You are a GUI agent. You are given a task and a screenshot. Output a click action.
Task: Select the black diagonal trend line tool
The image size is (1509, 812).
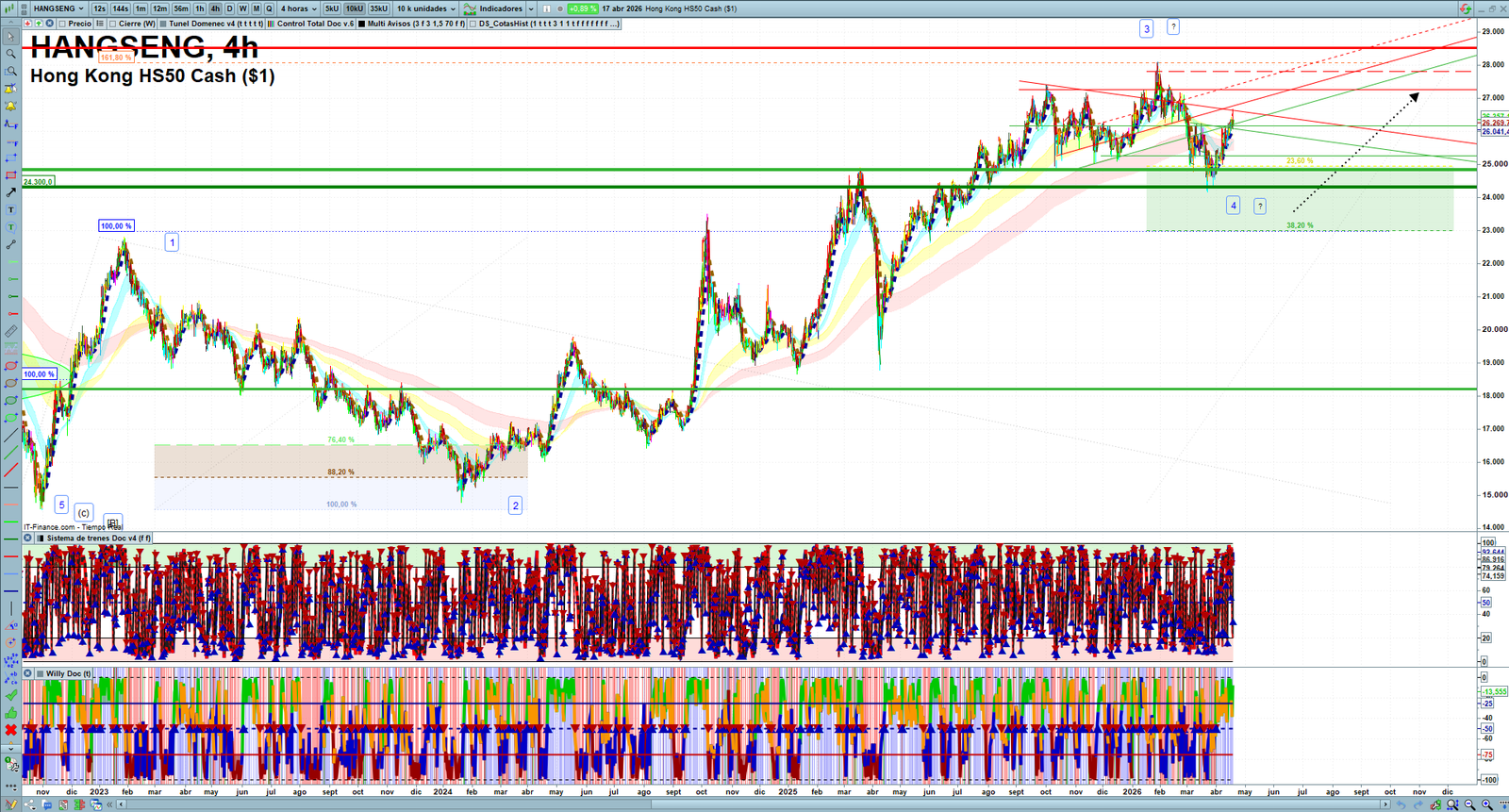[10, 435]
